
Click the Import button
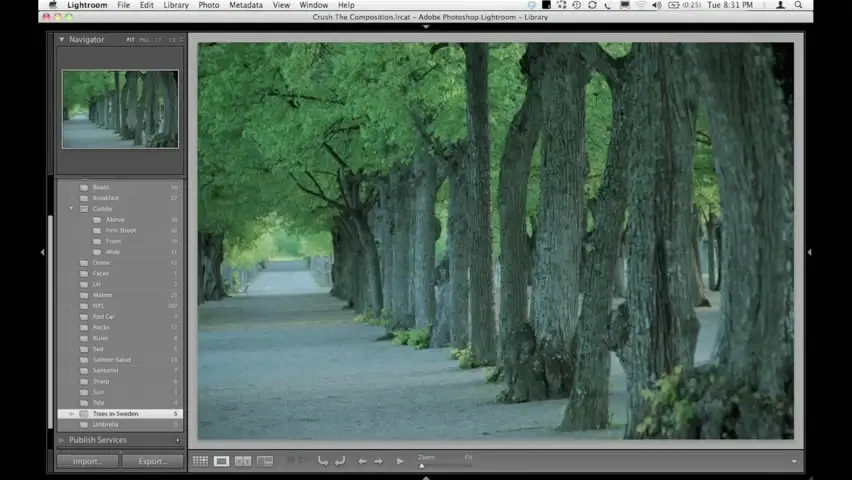coord(87,461)
